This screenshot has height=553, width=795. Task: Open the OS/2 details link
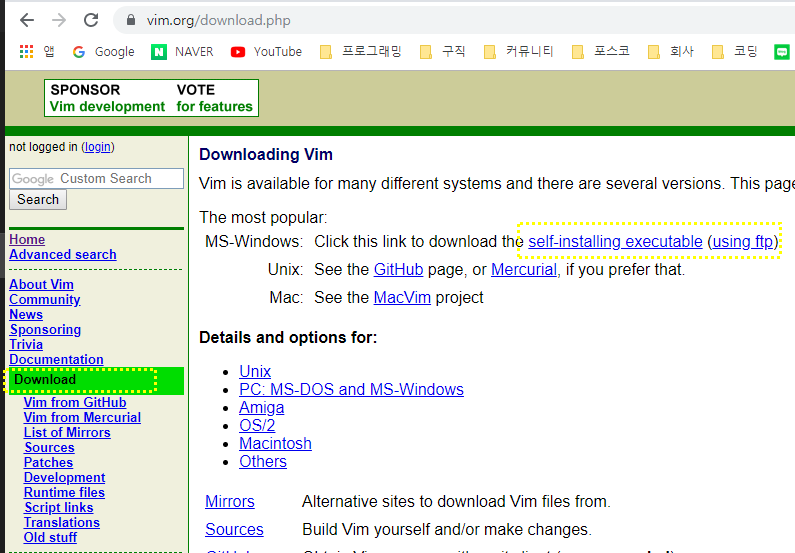(257, 425)
